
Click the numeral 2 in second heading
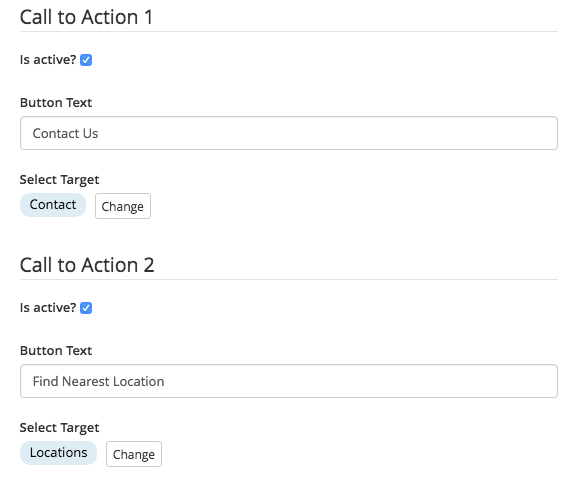pyautogui.click(x=149, y=265)
